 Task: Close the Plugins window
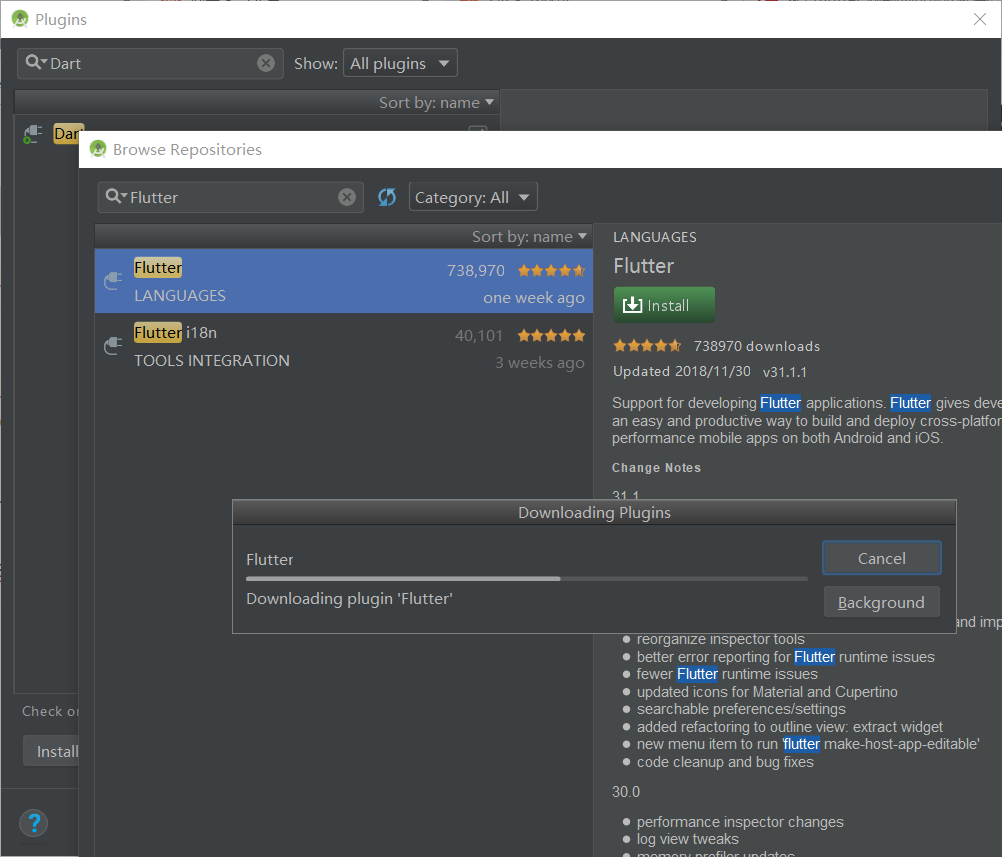(x=980, y=19)
